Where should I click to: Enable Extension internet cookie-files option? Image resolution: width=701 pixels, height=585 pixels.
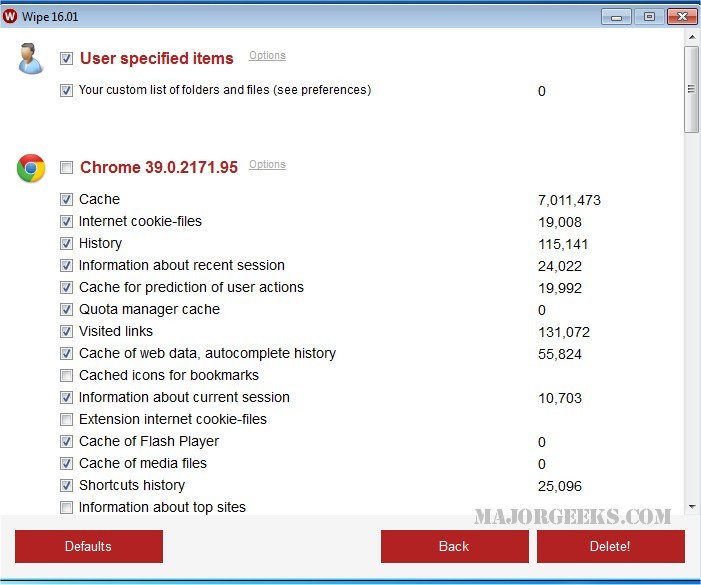tap(66, 420)
